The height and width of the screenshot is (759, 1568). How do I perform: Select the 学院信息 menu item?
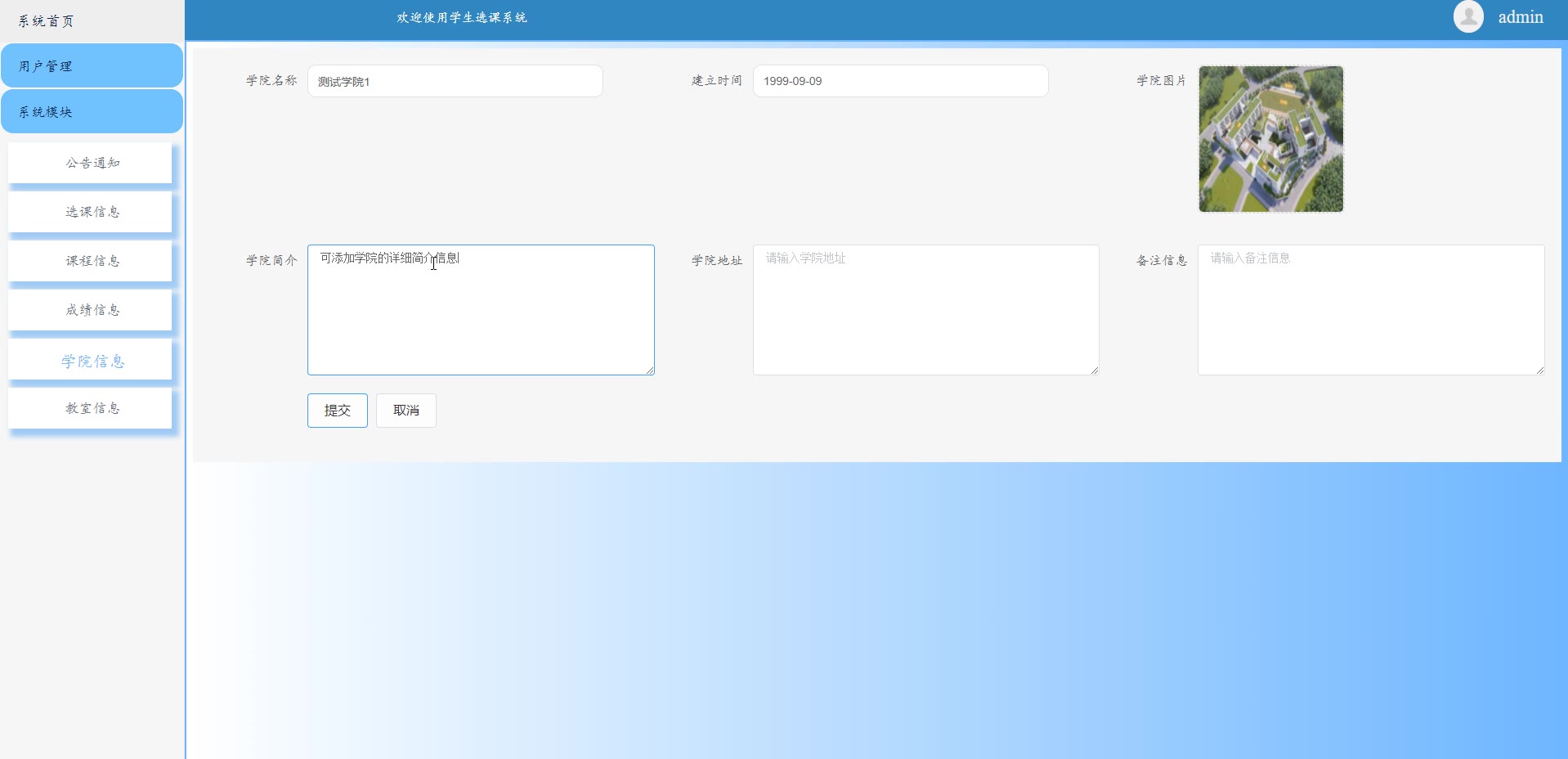[x=90, y=361]
